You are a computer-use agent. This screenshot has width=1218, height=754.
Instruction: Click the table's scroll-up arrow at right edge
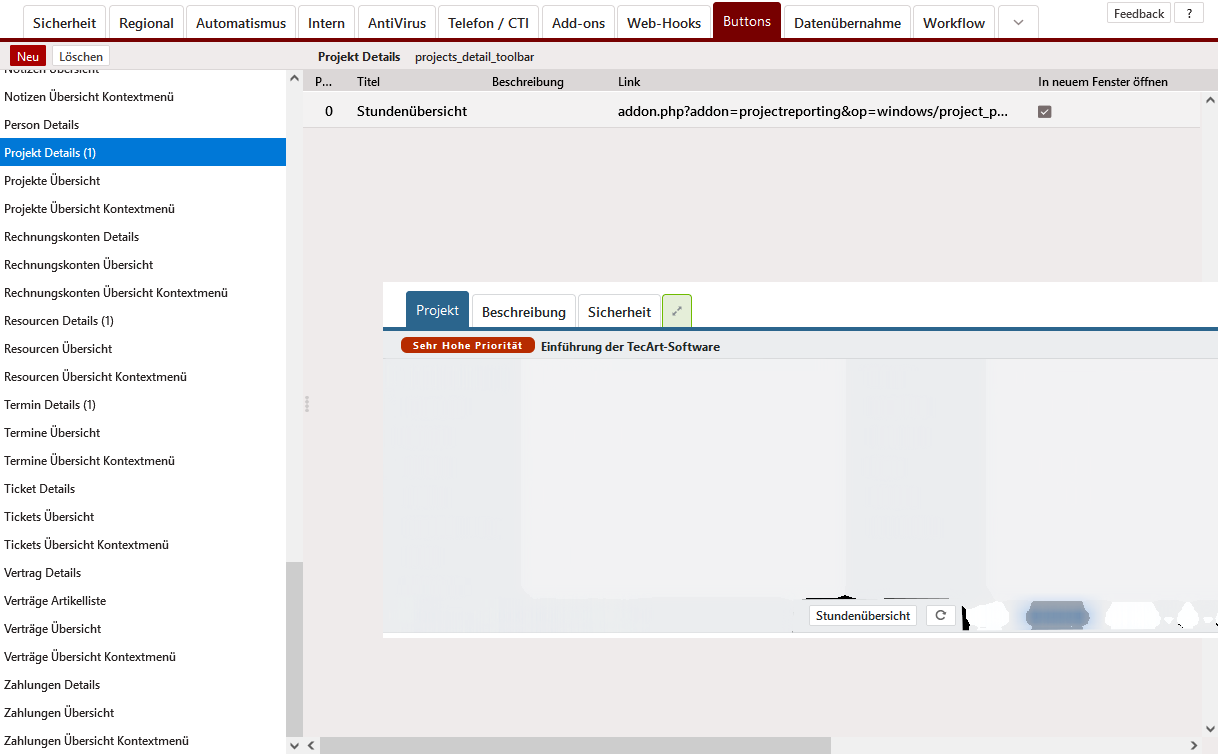[x=1209, y=100]
